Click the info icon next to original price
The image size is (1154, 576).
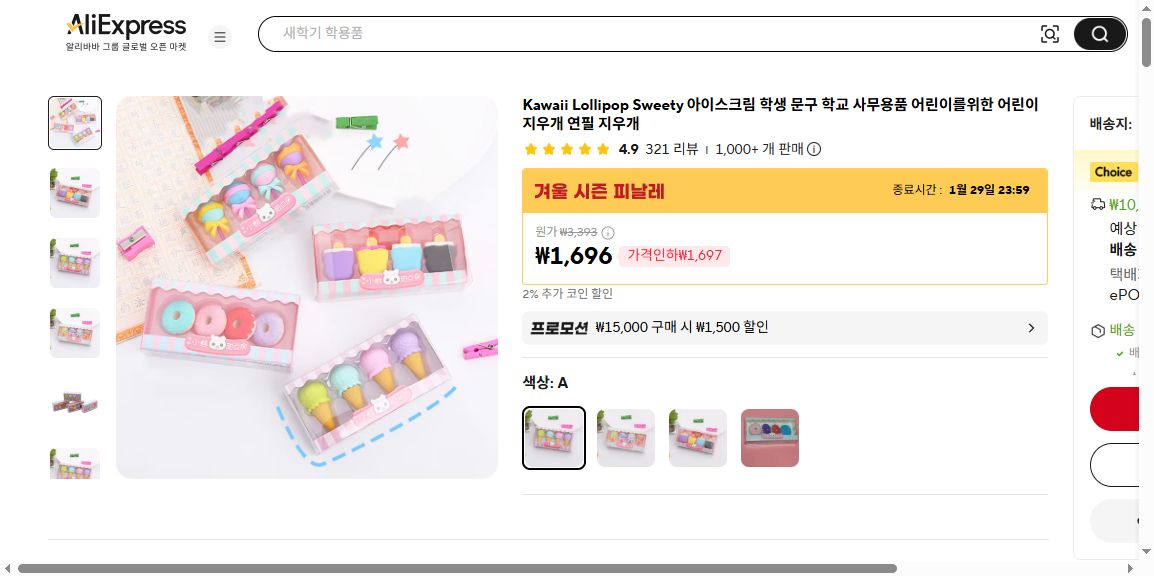point(608,233)
